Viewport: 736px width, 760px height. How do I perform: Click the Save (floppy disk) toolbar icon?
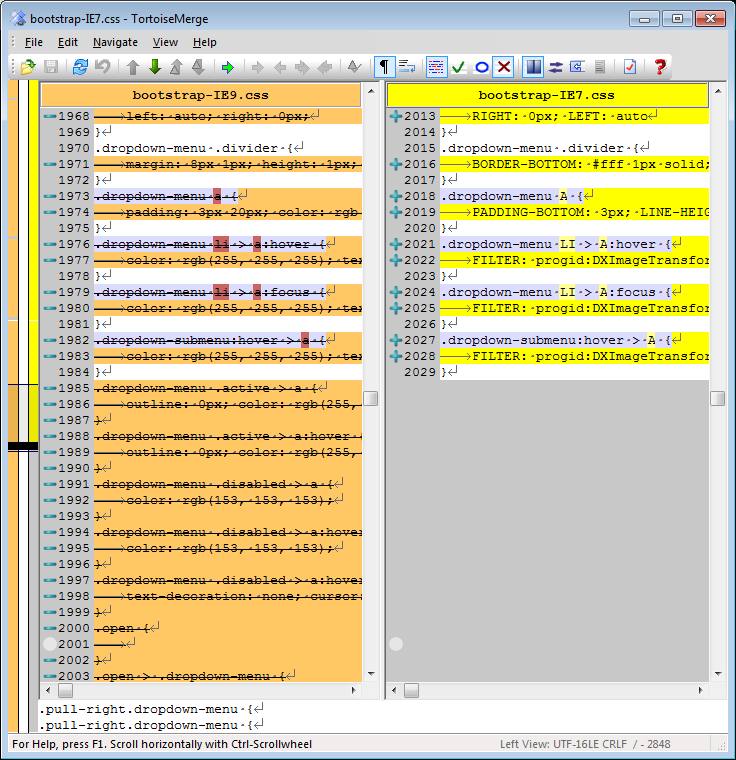point(51,66)
